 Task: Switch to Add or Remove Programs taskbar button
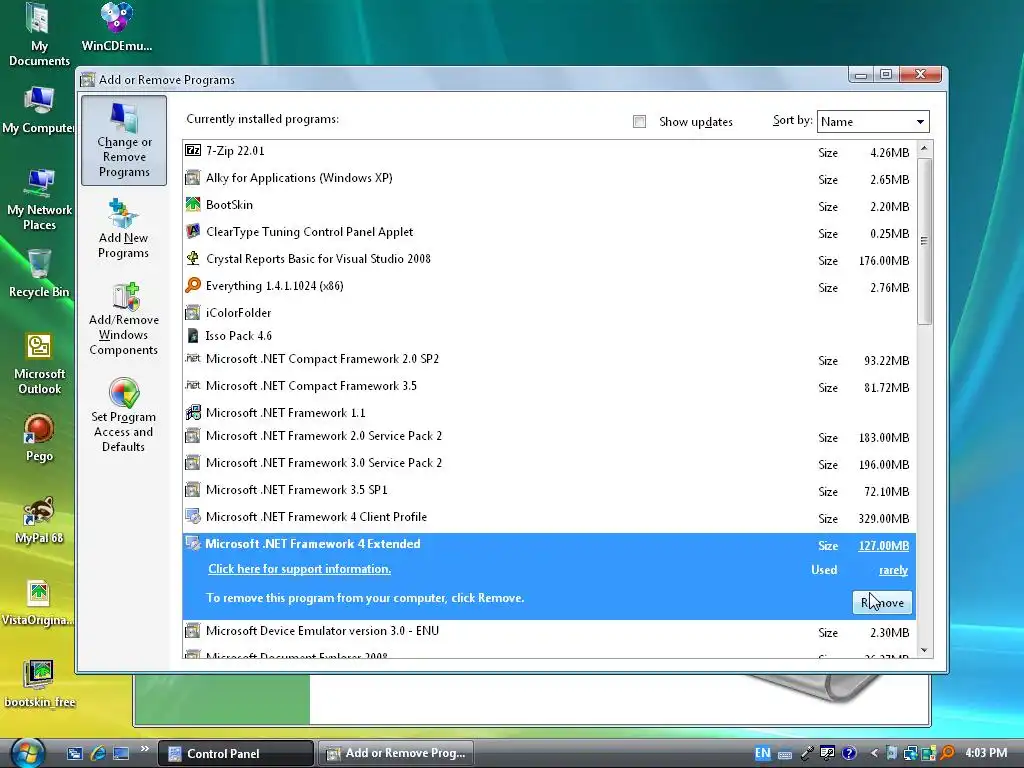pos(396,753)
